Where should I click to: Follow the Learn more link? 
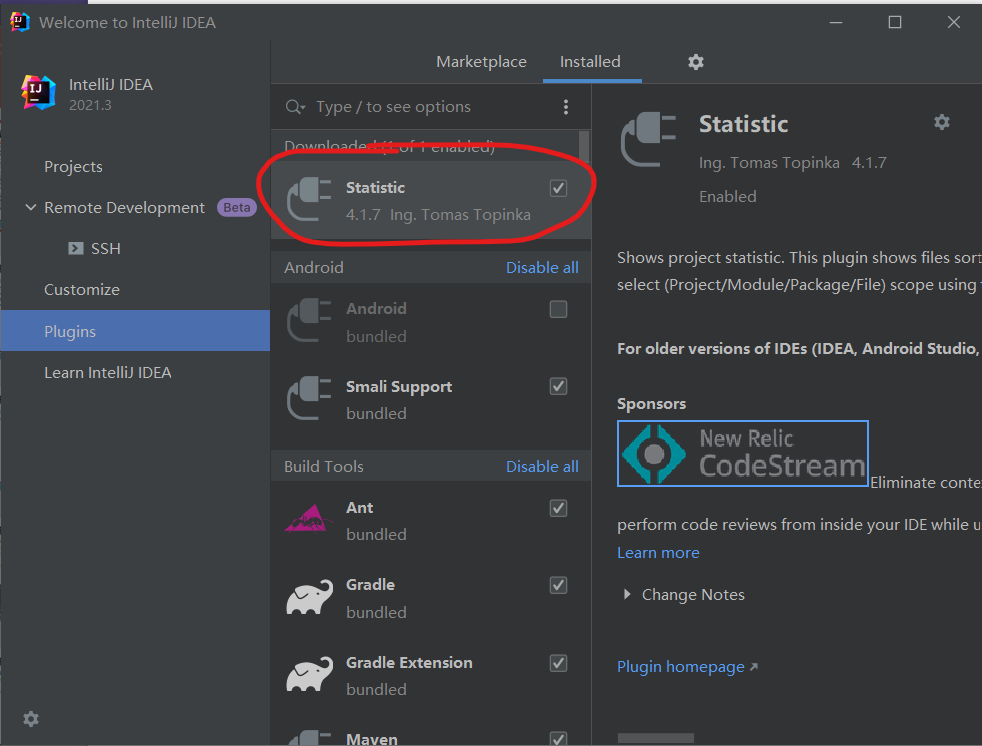point(658,552)
